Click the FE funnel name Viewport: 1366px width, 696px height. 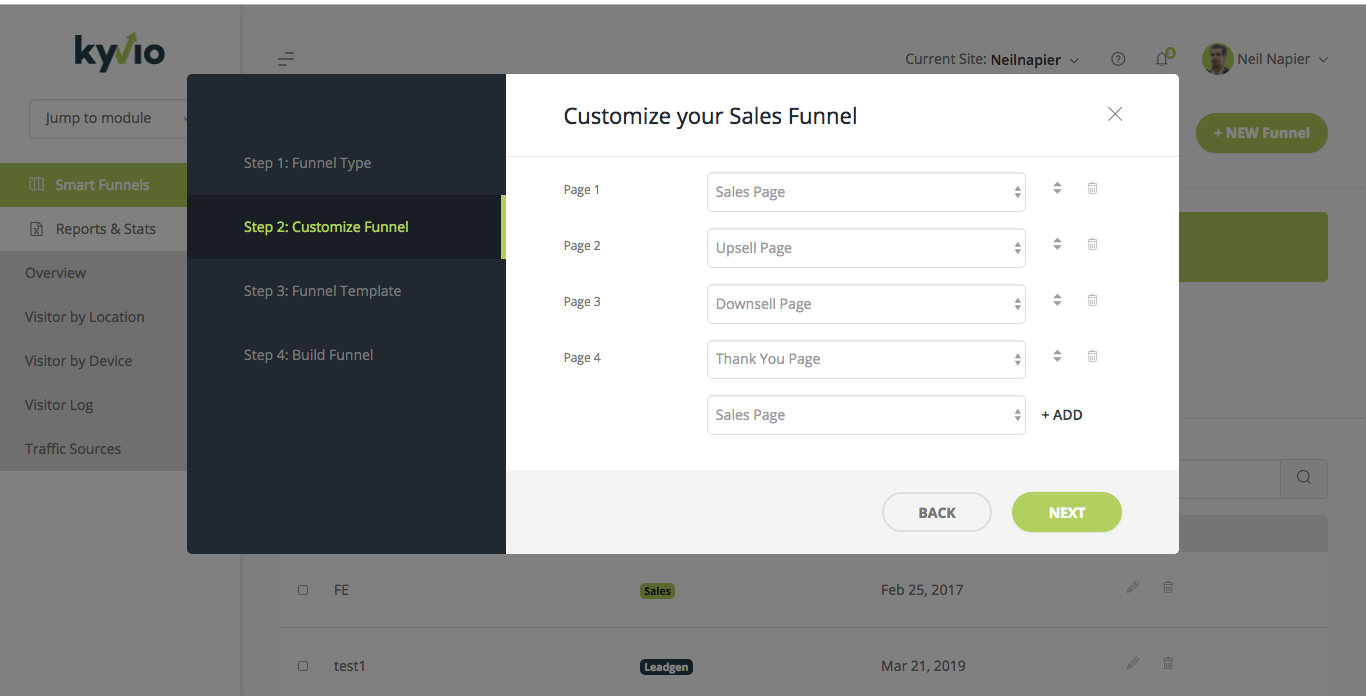pyautogui.click(x=341, y=590)
